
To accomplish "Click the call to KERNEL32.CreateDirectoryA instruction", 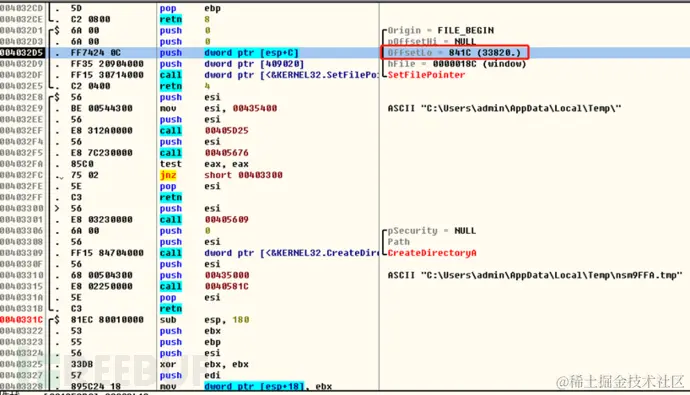I will (x=268, y=253).
